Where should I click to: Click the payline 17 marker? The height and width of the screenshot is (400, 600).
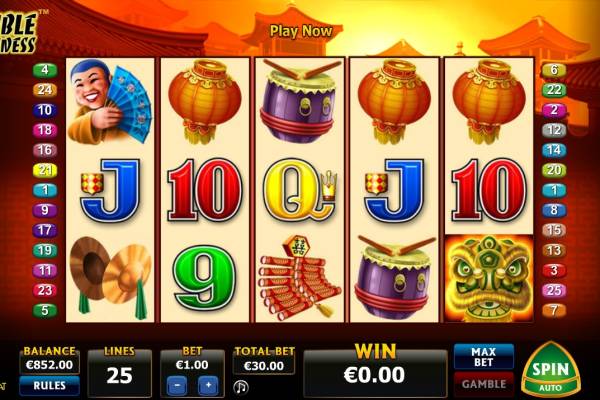click(x=45, y=230)
